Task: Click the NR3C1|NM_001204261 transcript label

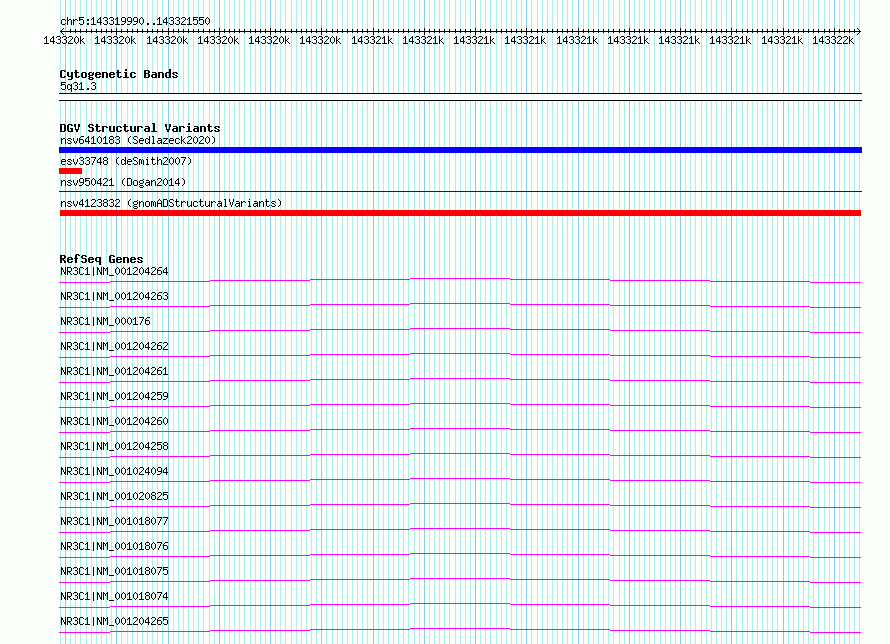Action: pyautogui.click(x=114, y=371)
